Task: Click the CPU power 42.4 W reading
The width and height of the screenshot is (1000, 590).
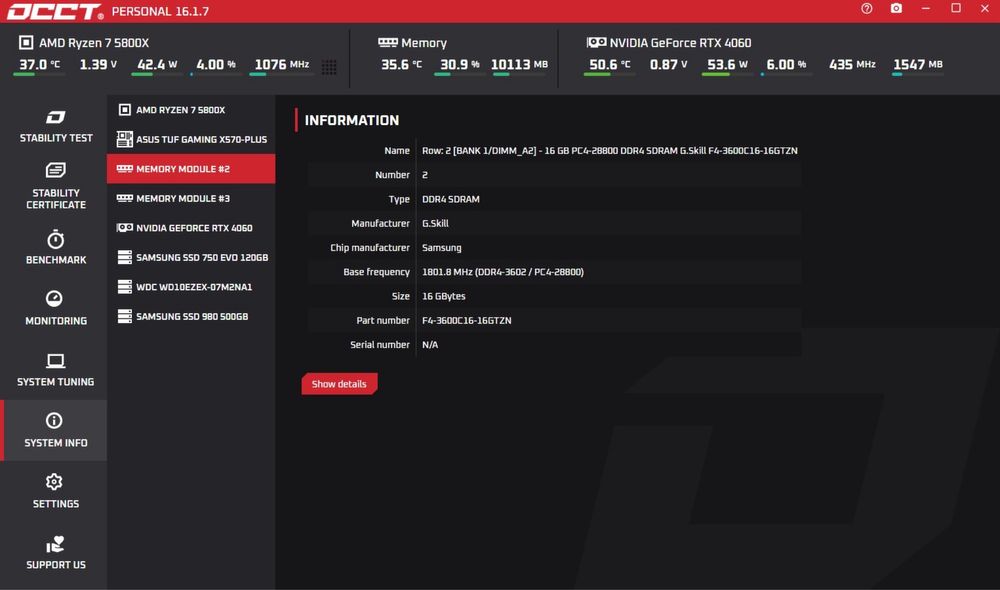Action: [157, 64]
